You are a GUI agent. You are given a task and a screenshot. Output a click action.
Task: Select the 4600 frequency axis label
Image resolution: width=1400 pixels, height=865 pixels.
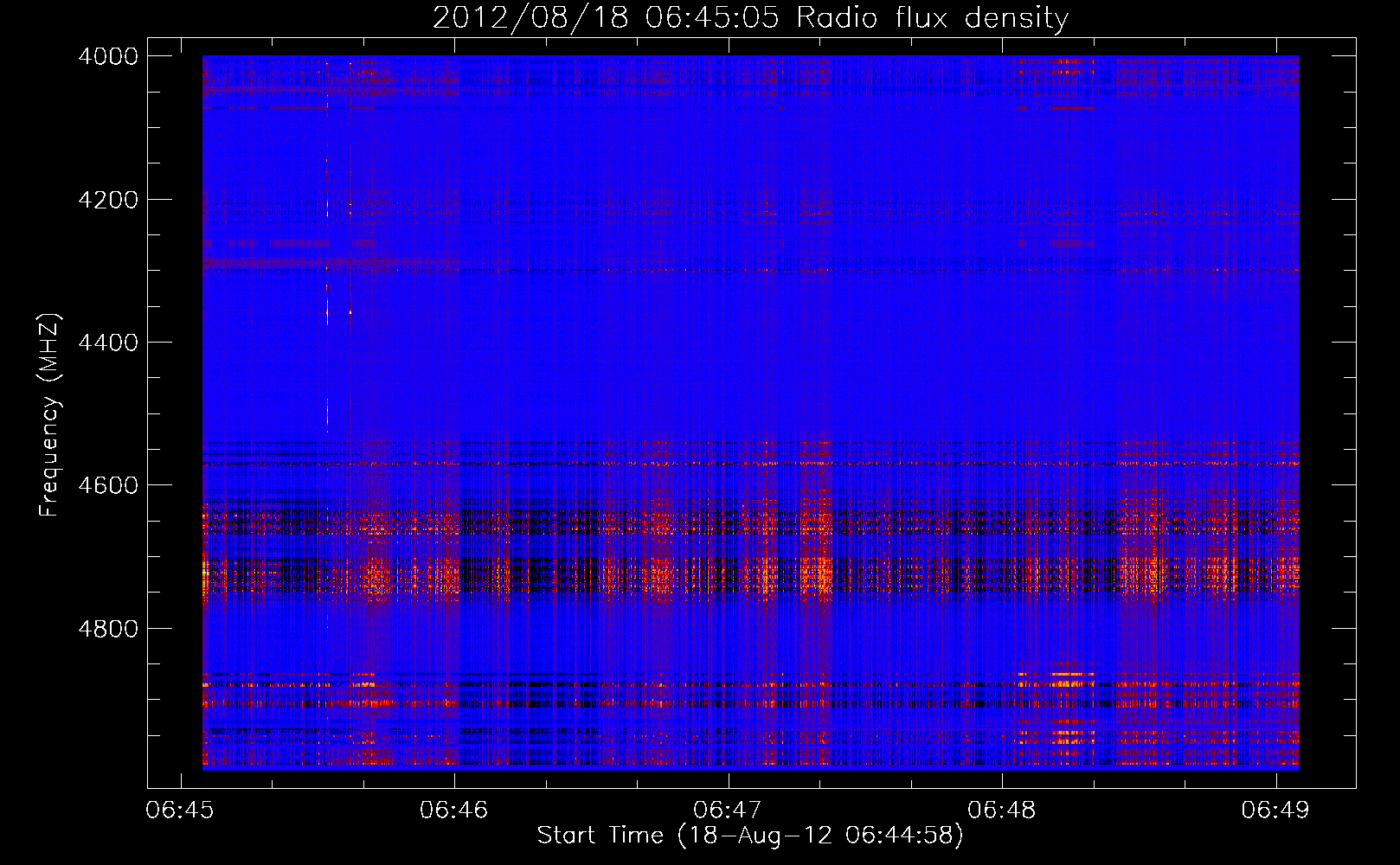pyautogui.click(x=108, y=485)
